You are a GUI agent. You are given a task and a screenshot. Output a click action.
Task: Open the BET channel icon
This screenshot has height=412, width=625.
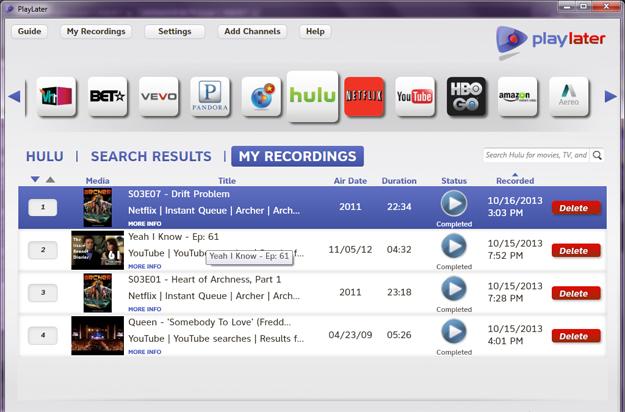pyautogui.click(x=107, y=96)
